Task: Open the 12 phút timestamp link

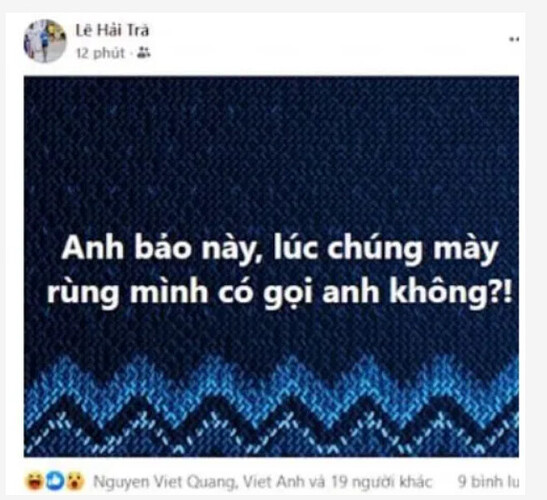Action: [x=100, y=53]
